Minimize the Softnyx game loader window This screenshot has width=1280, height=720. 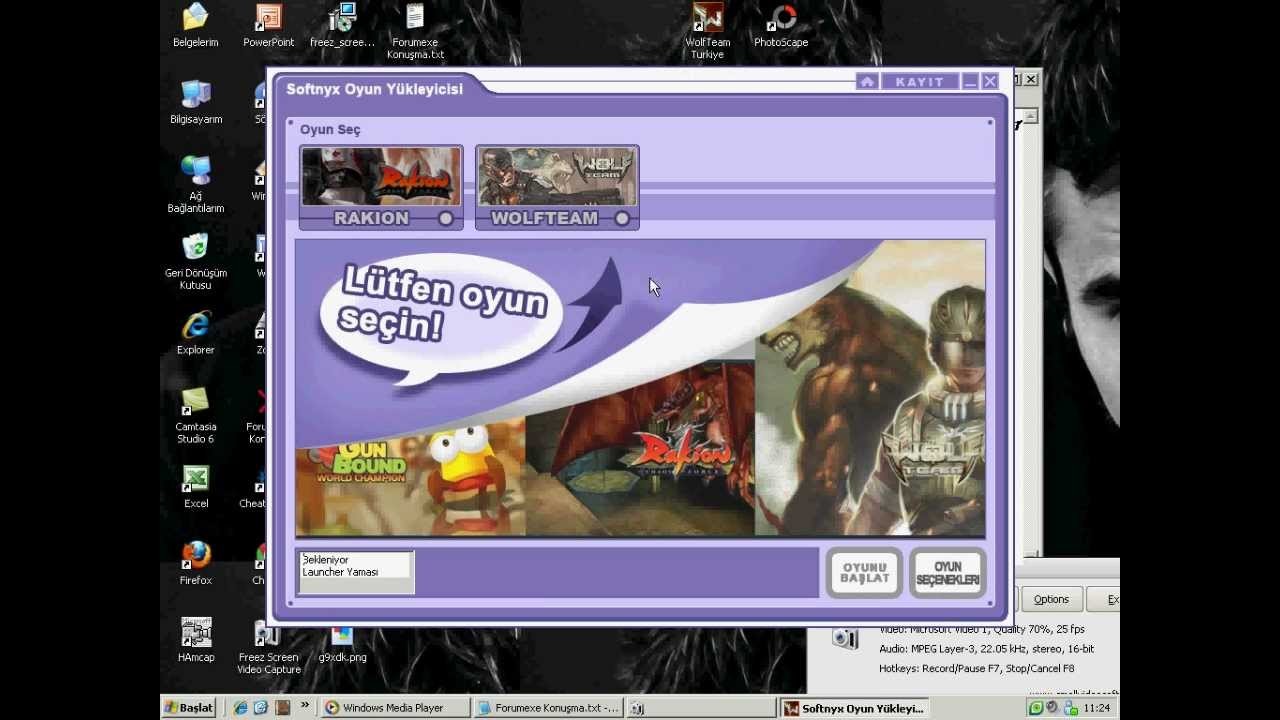(970, 82)
